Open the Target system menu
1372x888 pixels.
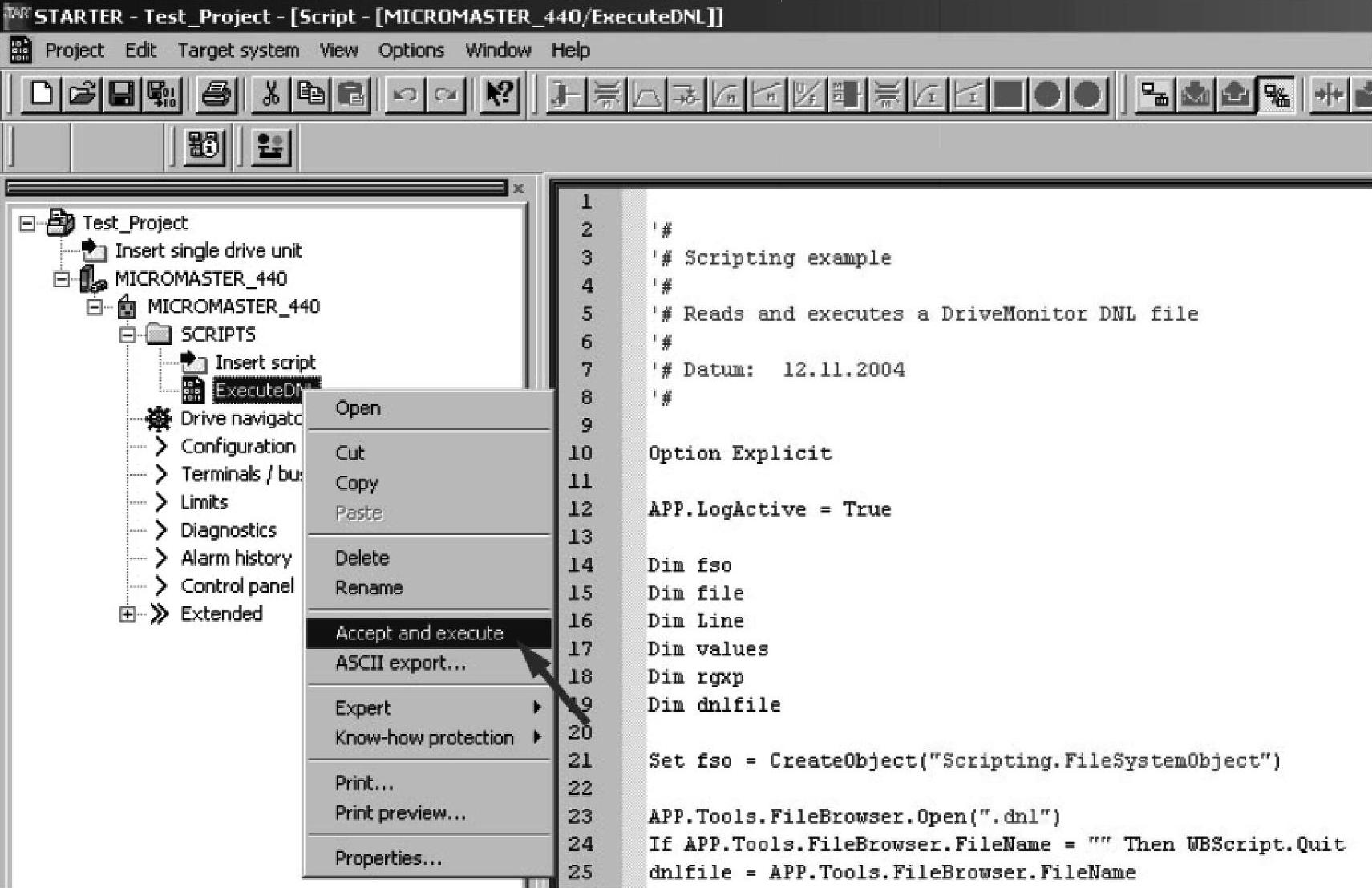coord(238,51)
